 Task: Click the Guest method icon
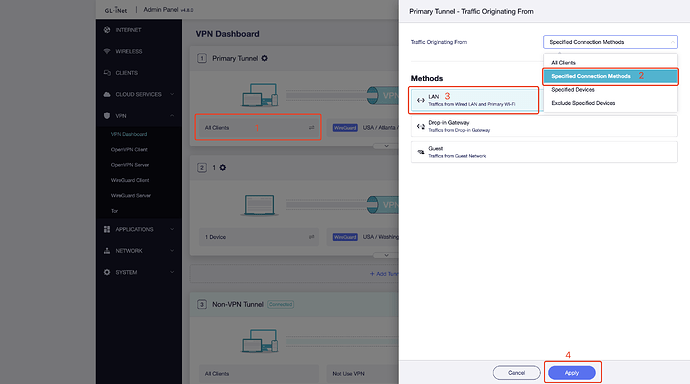(x=421, y=152)
